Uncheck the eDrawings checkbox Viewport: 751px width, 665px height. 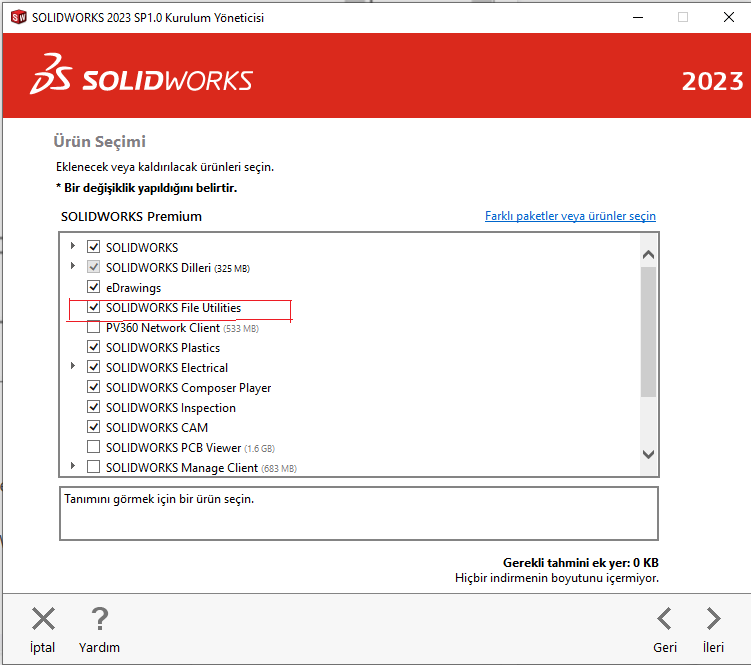(x=94, y=288)
